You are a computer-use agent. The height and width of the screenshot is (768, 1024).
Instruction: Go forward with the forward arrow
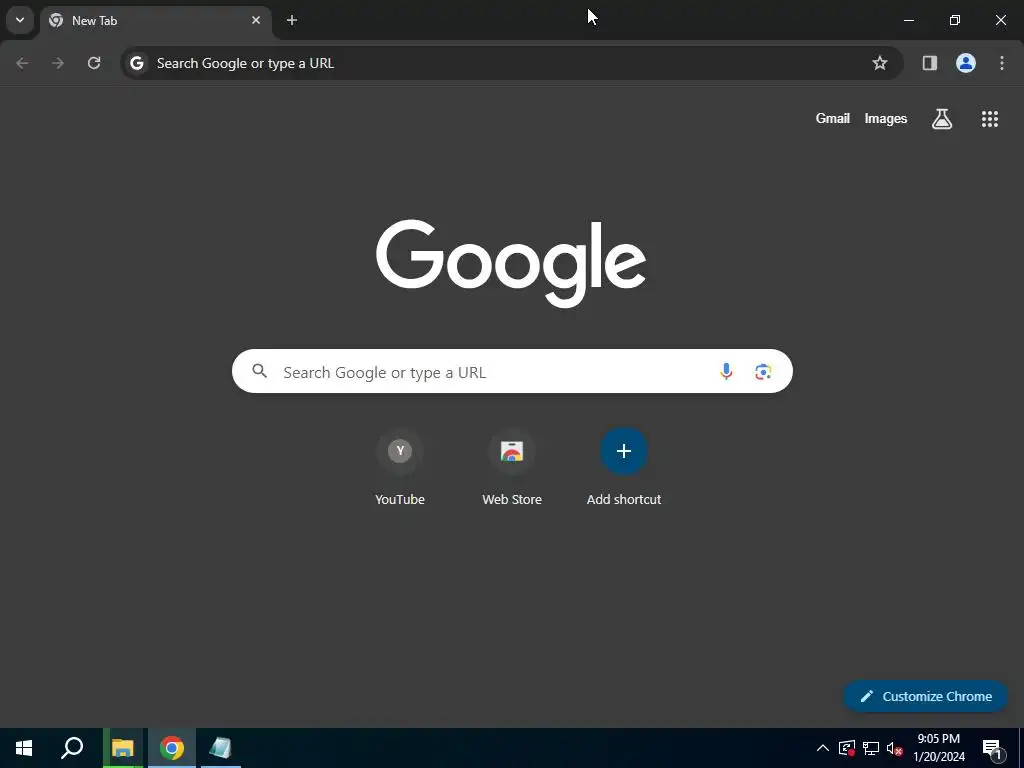(x=58, y=63)
